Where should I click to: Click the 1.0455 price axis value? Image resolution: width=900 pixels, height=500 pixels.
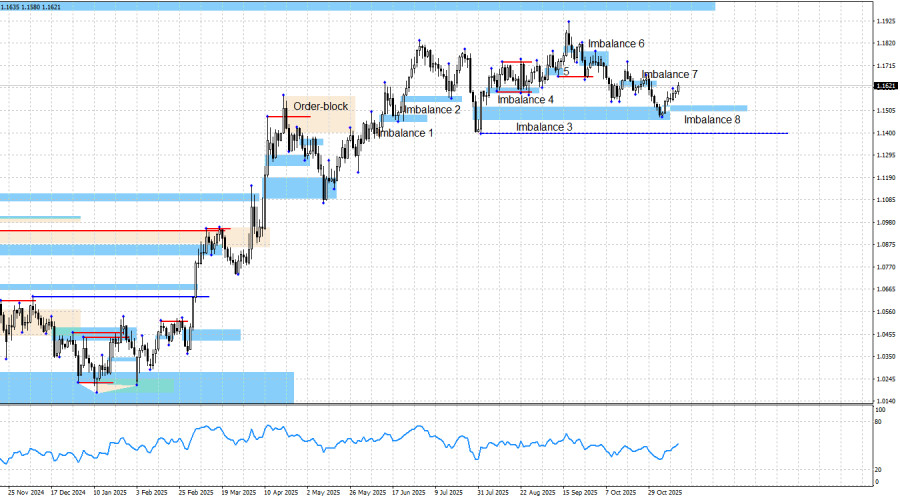point(886,334)
